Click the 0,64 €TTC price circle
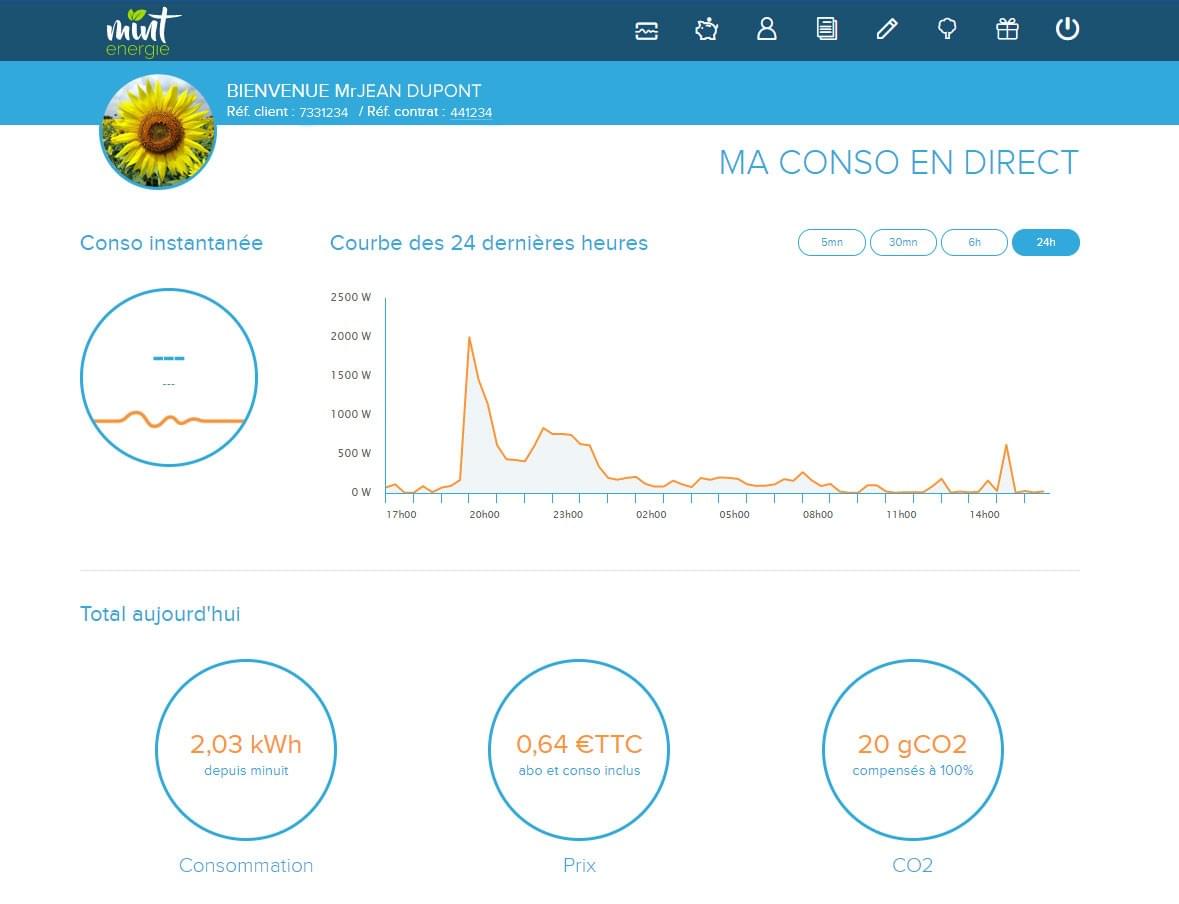 tap(579, 750)
